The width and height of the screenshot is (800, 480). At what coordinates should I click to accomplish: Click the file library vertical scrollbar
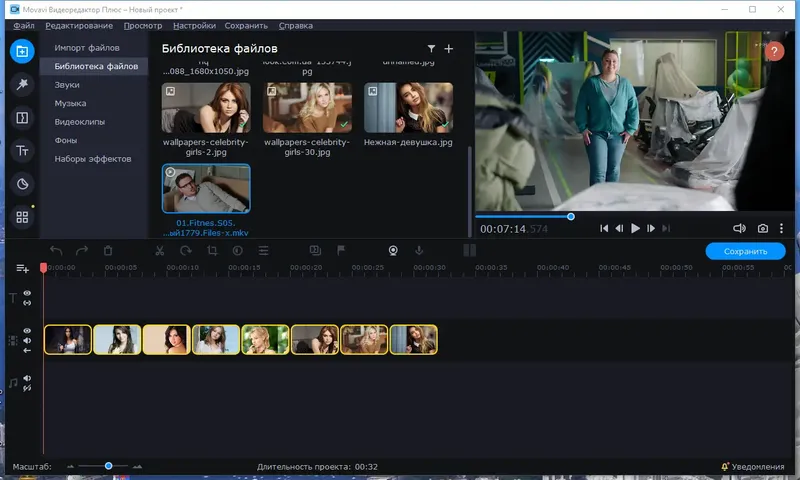tap(469, 191)
